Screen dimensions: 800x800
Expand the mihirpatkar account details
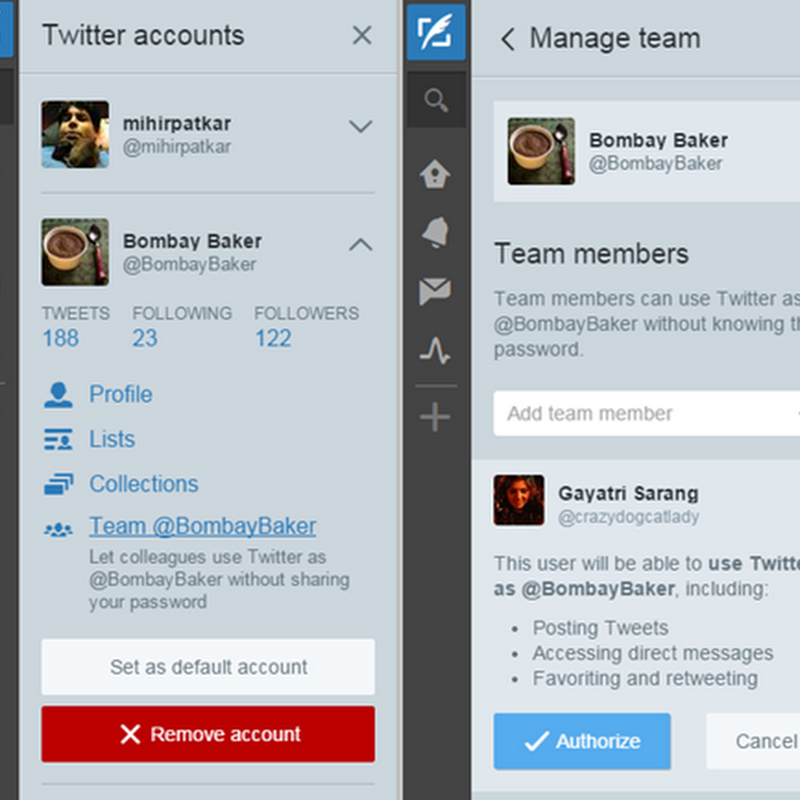[x=361, y=126]
